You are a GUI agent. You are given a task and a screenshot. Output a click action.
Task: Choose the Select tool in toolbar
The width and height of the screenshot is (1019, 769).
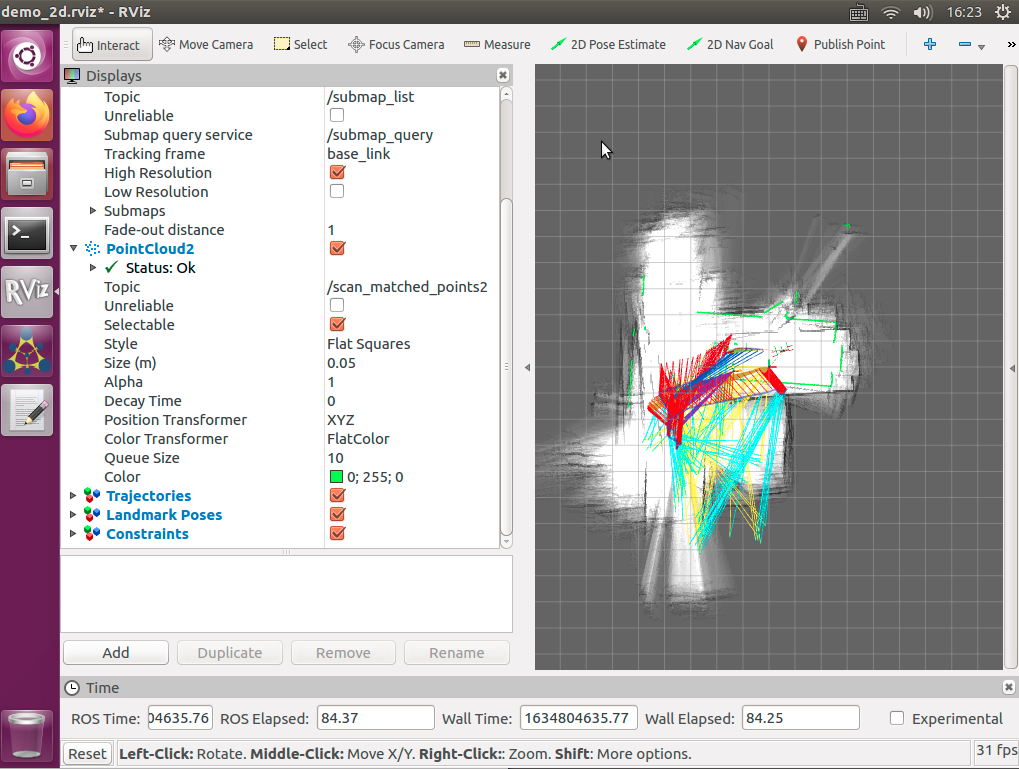[300, 44]
